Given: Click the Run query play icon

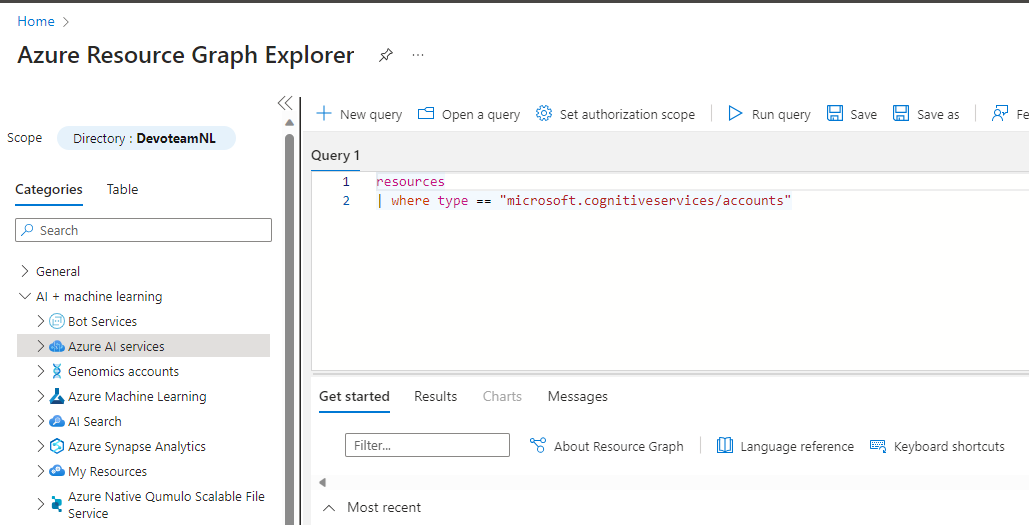Looking at the screenshot, I should pos(735,114).
